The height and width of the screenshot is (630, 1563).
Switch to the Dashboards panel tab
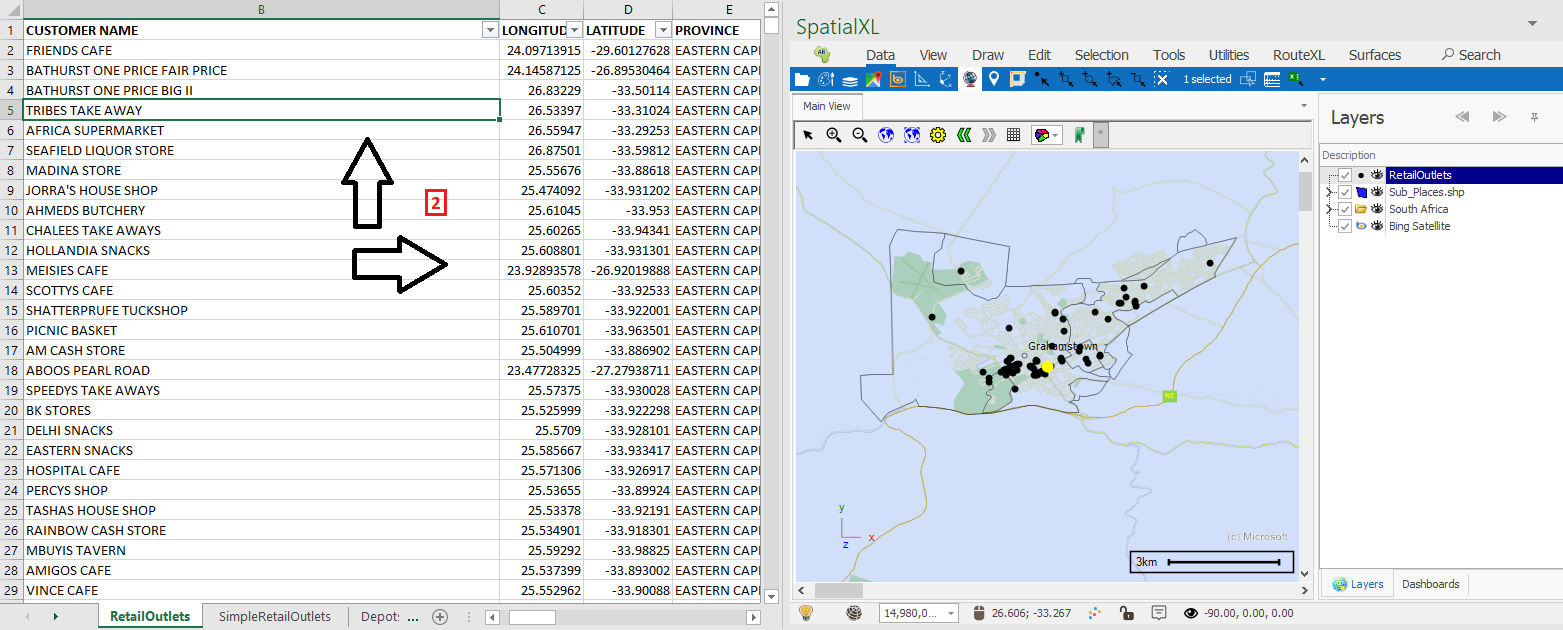pos(1430,584)
